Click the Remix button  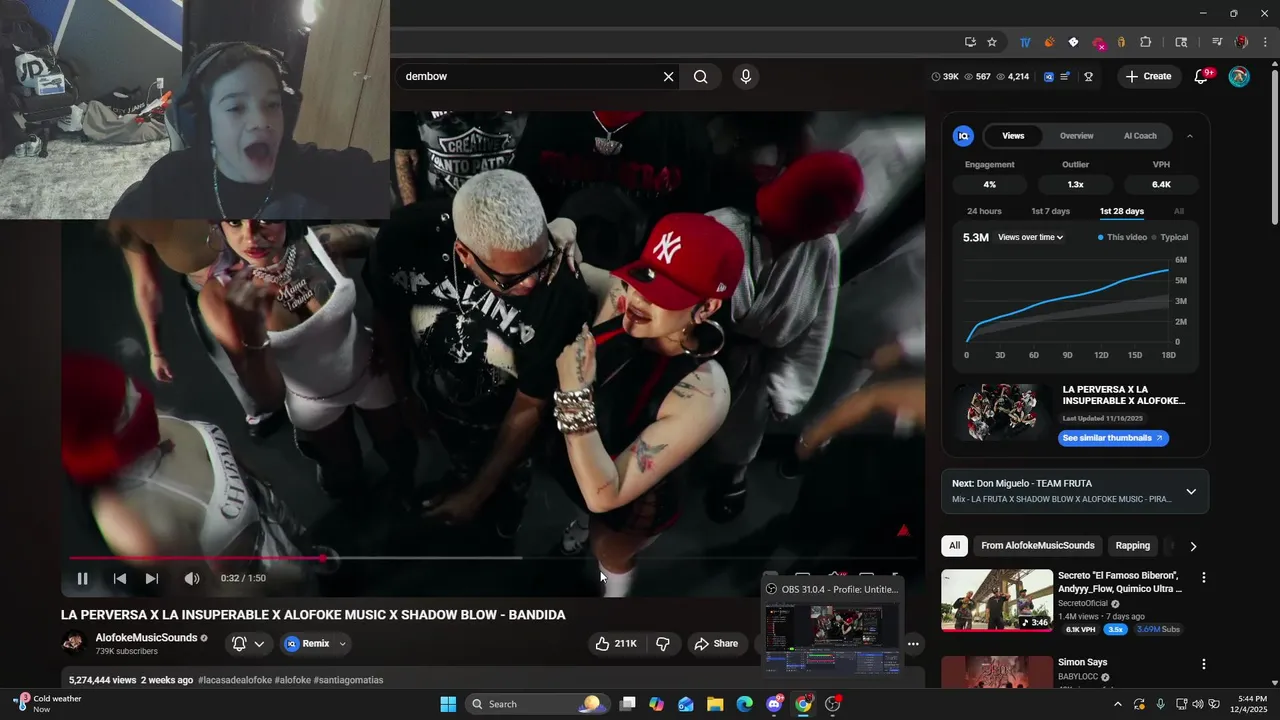308,644
